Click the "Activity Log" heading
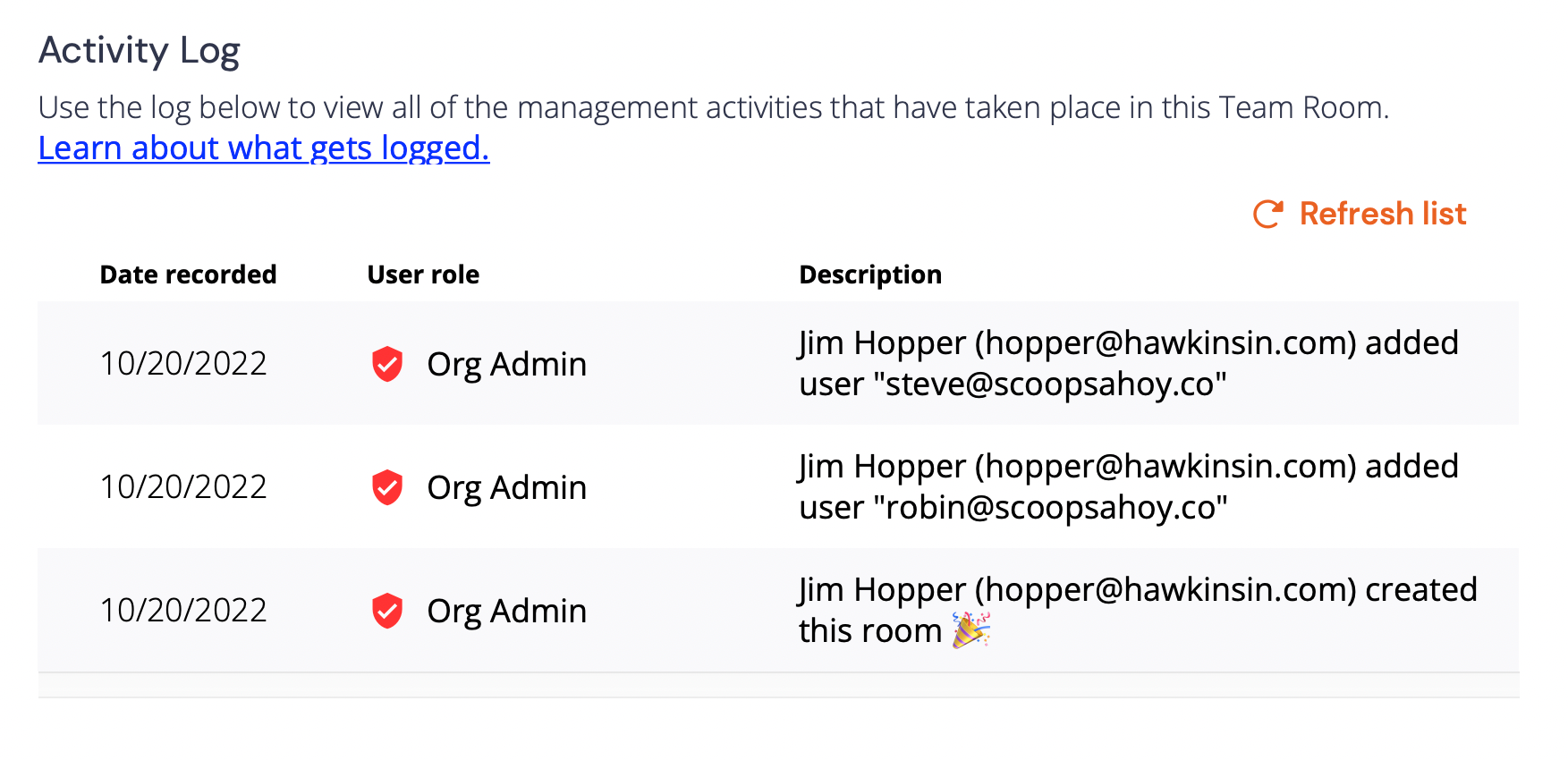 [140, 50]
